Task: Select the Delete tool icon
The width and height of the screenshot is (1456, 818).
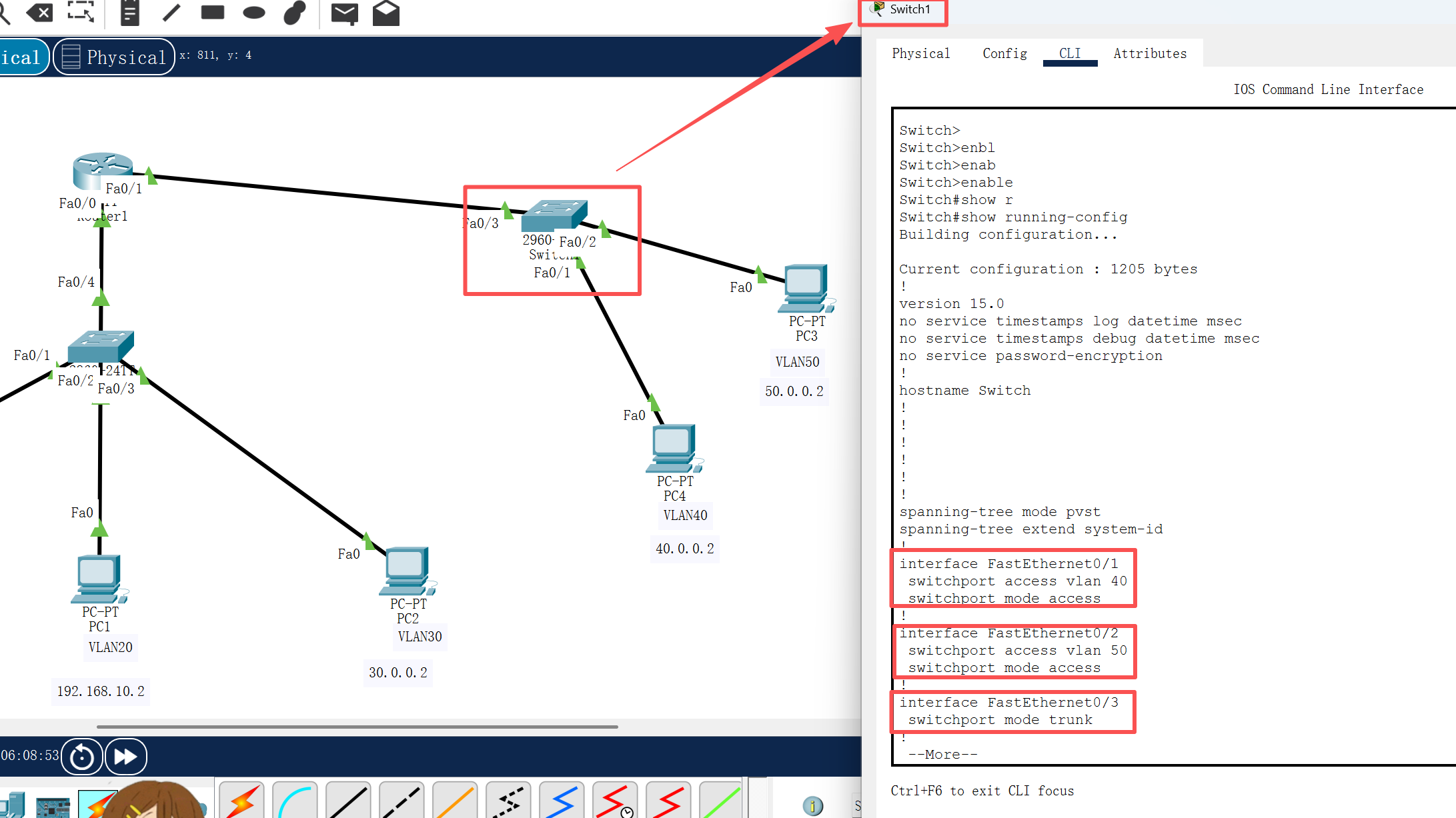Action: 40,12
